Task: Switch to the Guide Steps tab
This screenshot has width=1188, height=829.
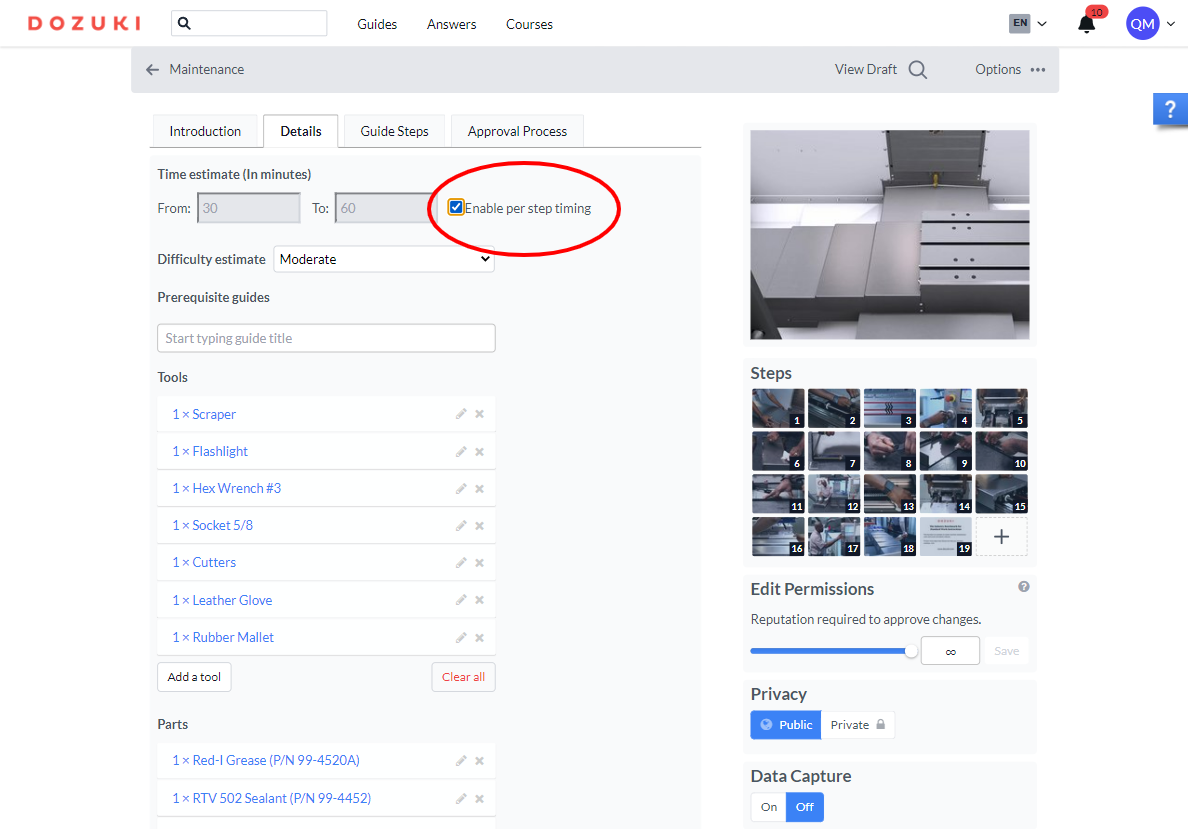Action: tap(394, 131)
